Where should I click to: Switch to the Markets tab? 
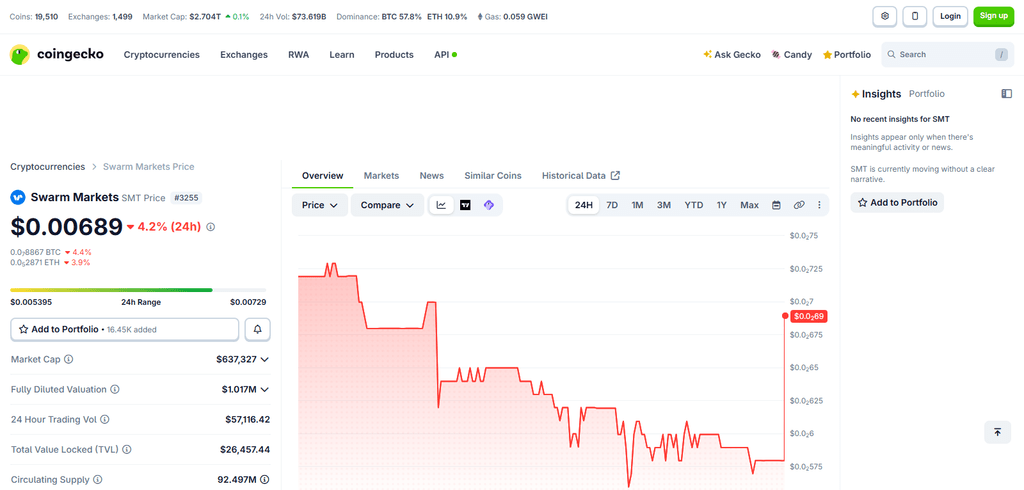coord(381,176)
